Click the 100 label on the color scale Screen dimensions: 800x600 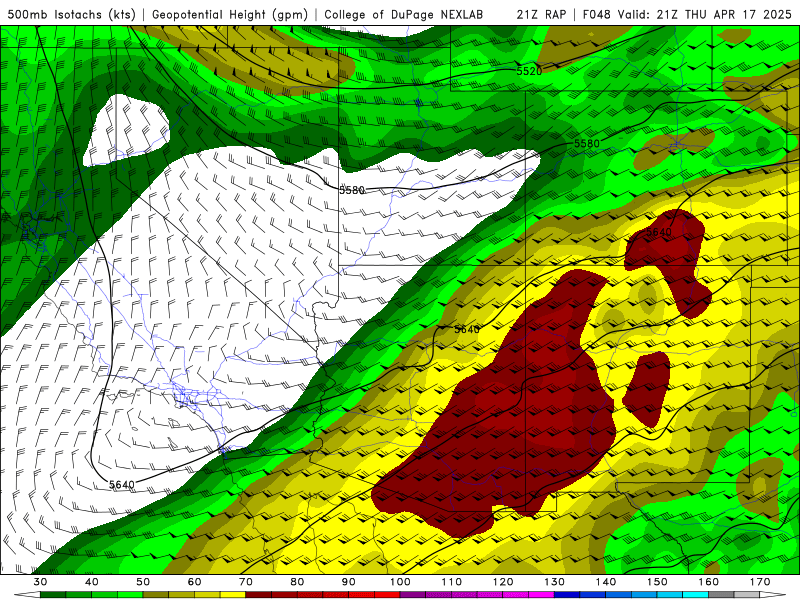(400, 582)
